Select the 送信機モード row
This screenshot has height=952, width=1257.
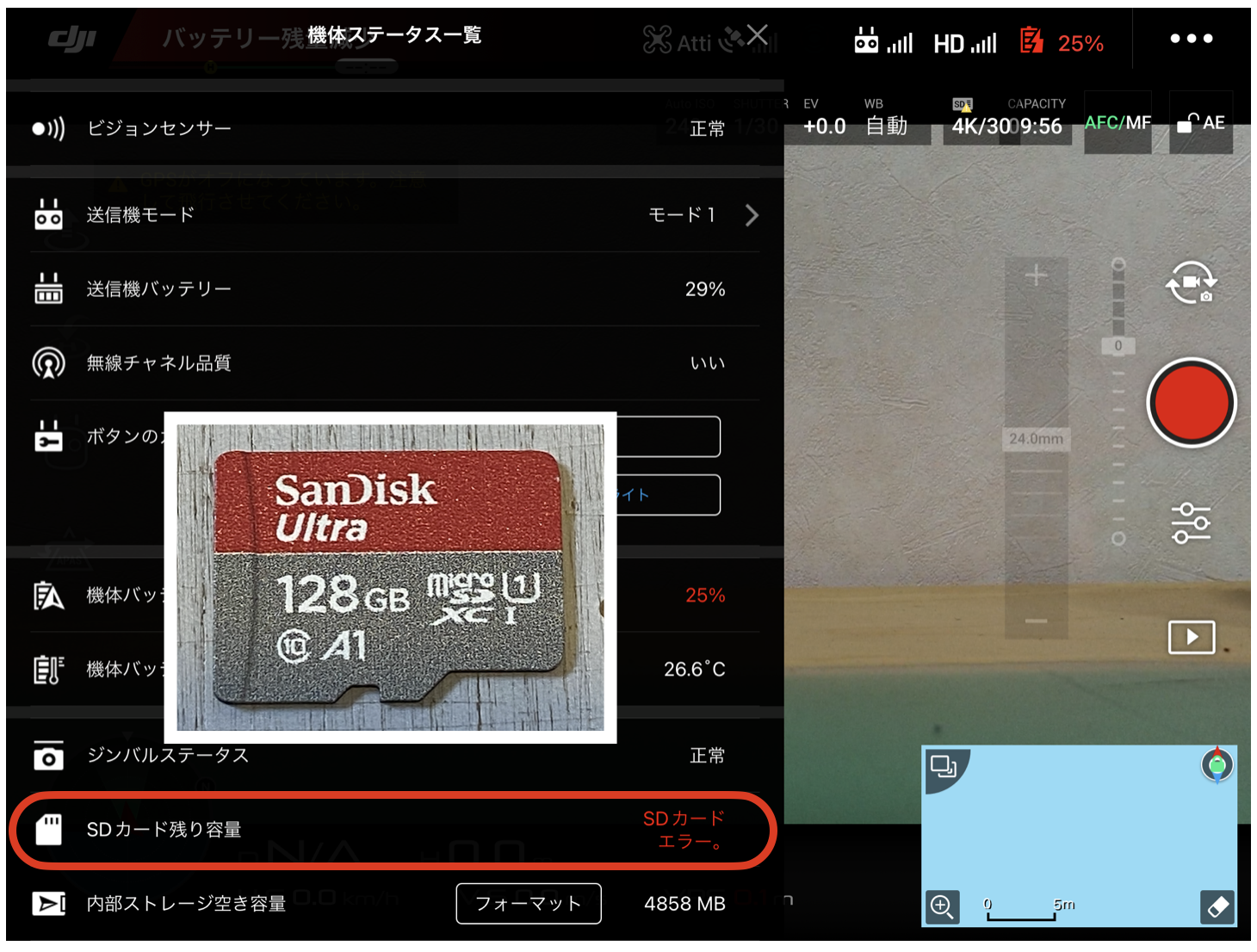393,215
